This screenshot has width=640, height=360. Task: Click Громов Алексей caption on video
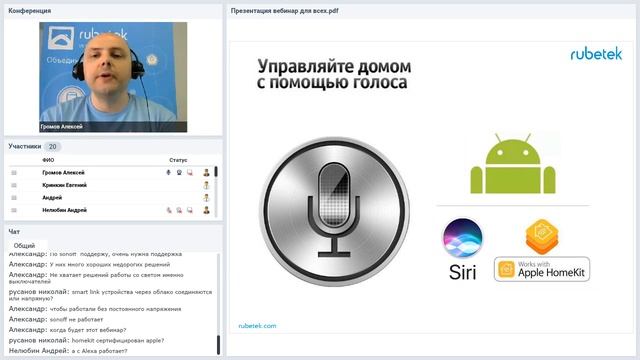pyautogui.click(x=62, y=127)
